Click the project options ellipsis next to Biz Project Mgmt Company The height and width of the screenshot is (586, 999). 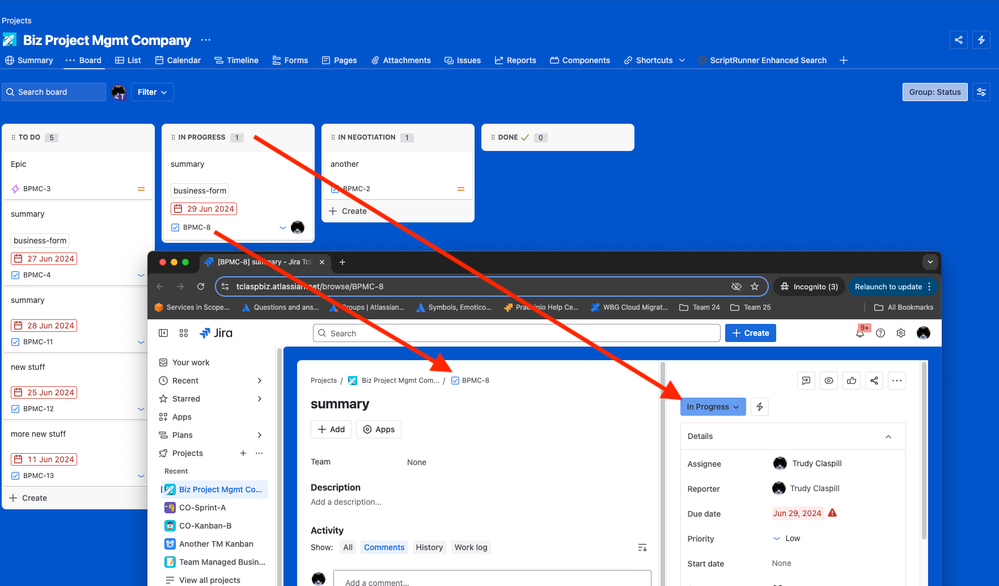[x=205, y=39]
